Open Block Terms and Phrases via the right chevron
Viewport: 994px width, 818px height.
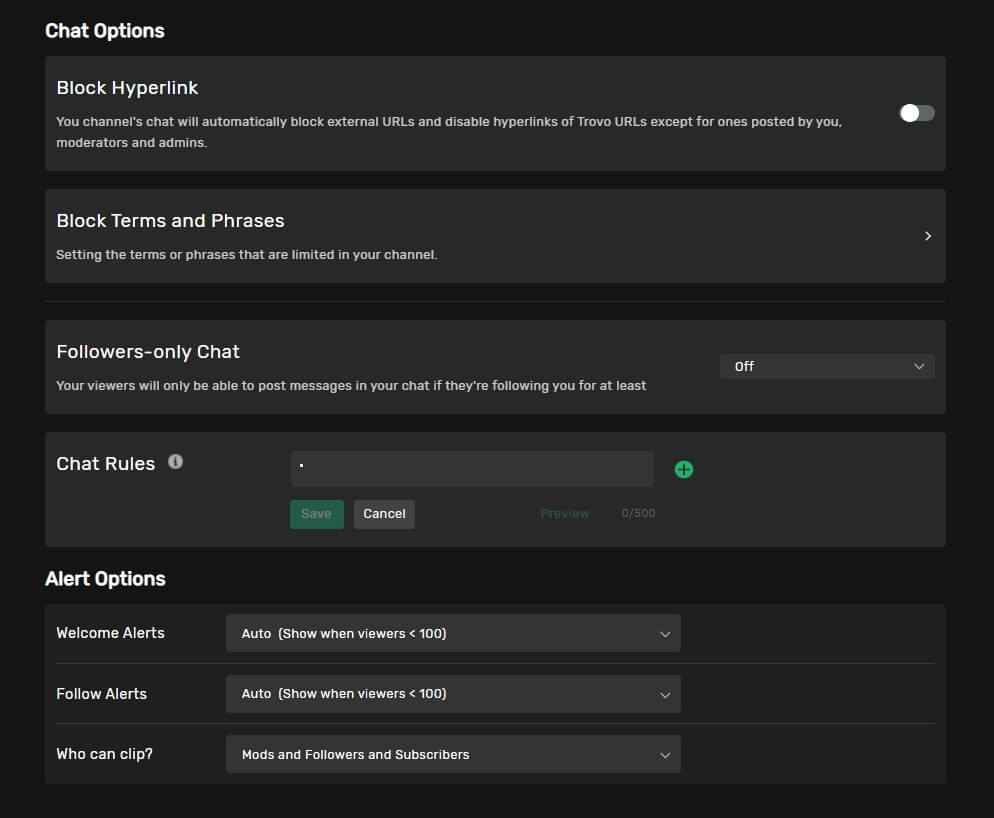[x=928, y=236]
